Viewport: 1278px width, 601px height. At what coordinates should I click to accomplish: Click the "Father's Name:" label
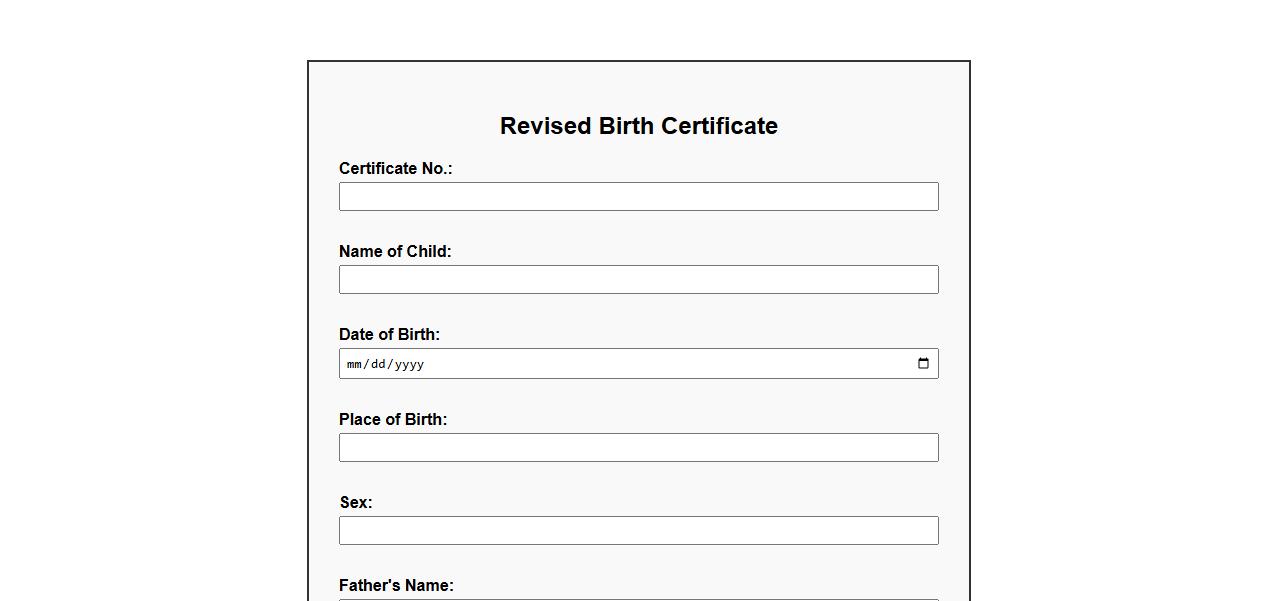[x=396, y=586]
